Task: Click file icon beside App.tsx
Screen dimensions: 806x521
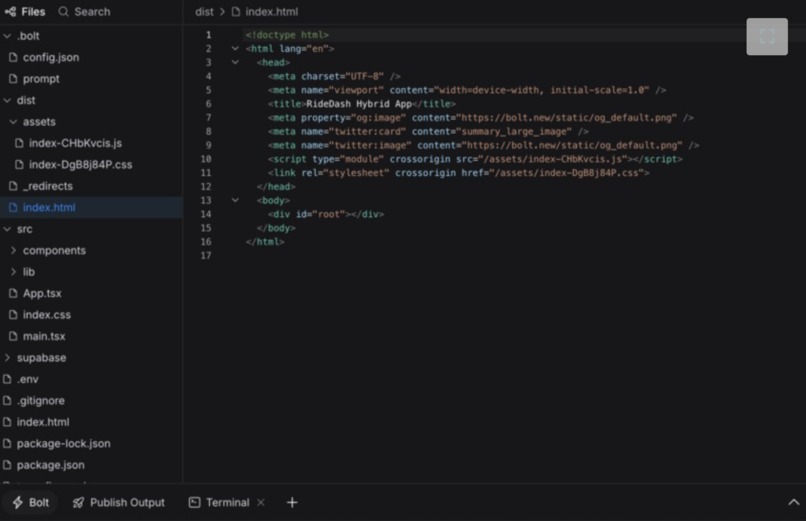Action: 13,293
